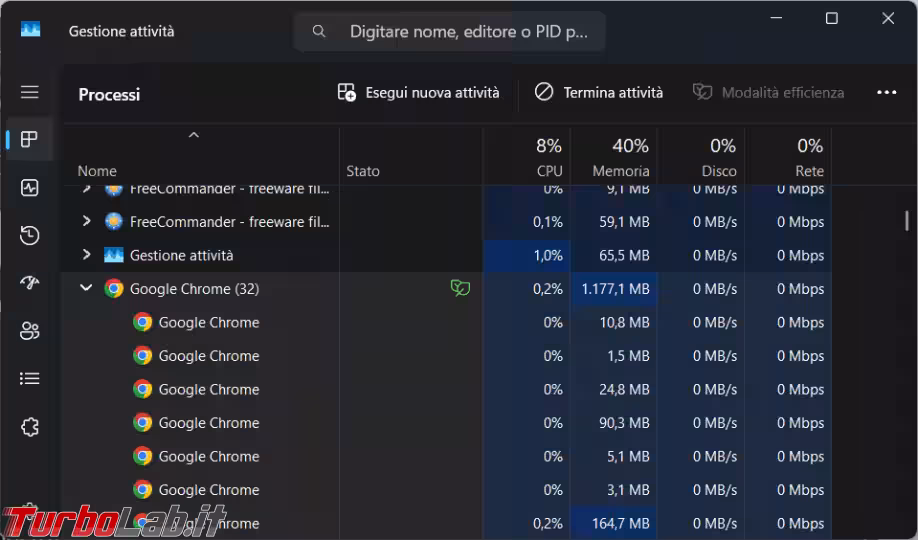Click Modalità efficienza button
918x540 pixels.
coord(768,93)
